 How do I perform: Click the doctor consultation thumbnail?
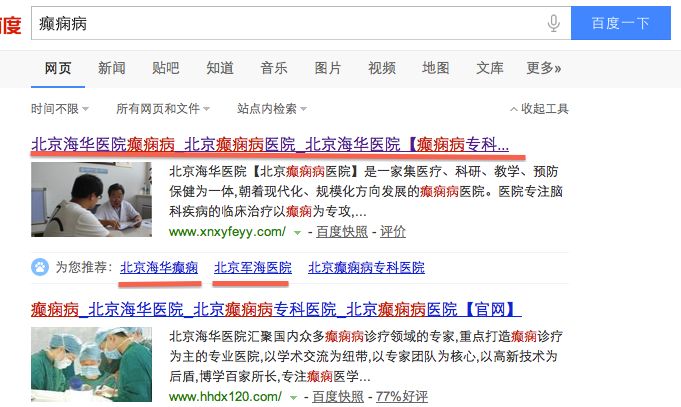coord(91,199)
